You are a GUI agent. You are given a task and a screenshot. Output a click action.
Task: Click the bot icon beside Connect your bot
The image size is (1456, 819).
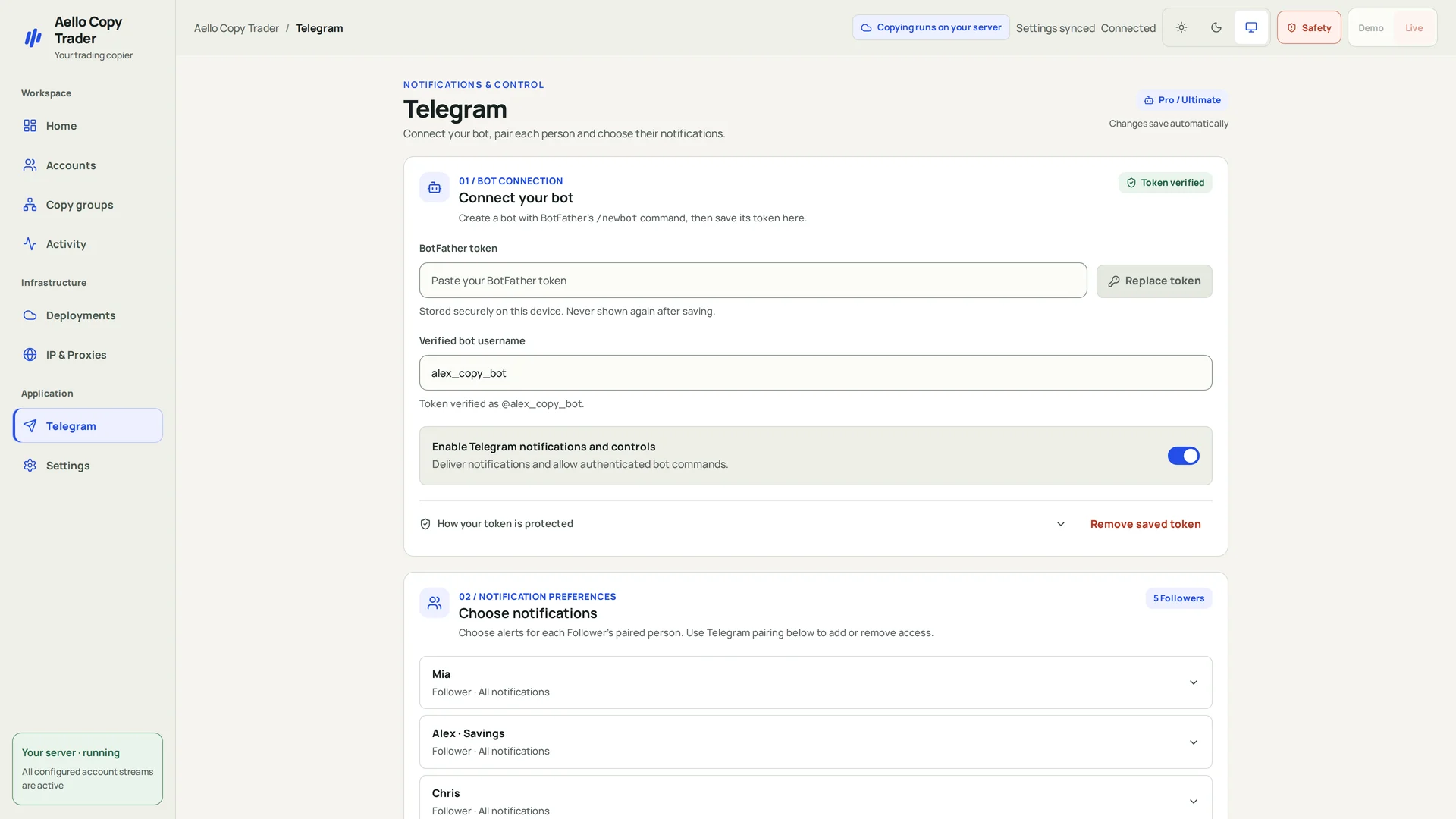435,187
